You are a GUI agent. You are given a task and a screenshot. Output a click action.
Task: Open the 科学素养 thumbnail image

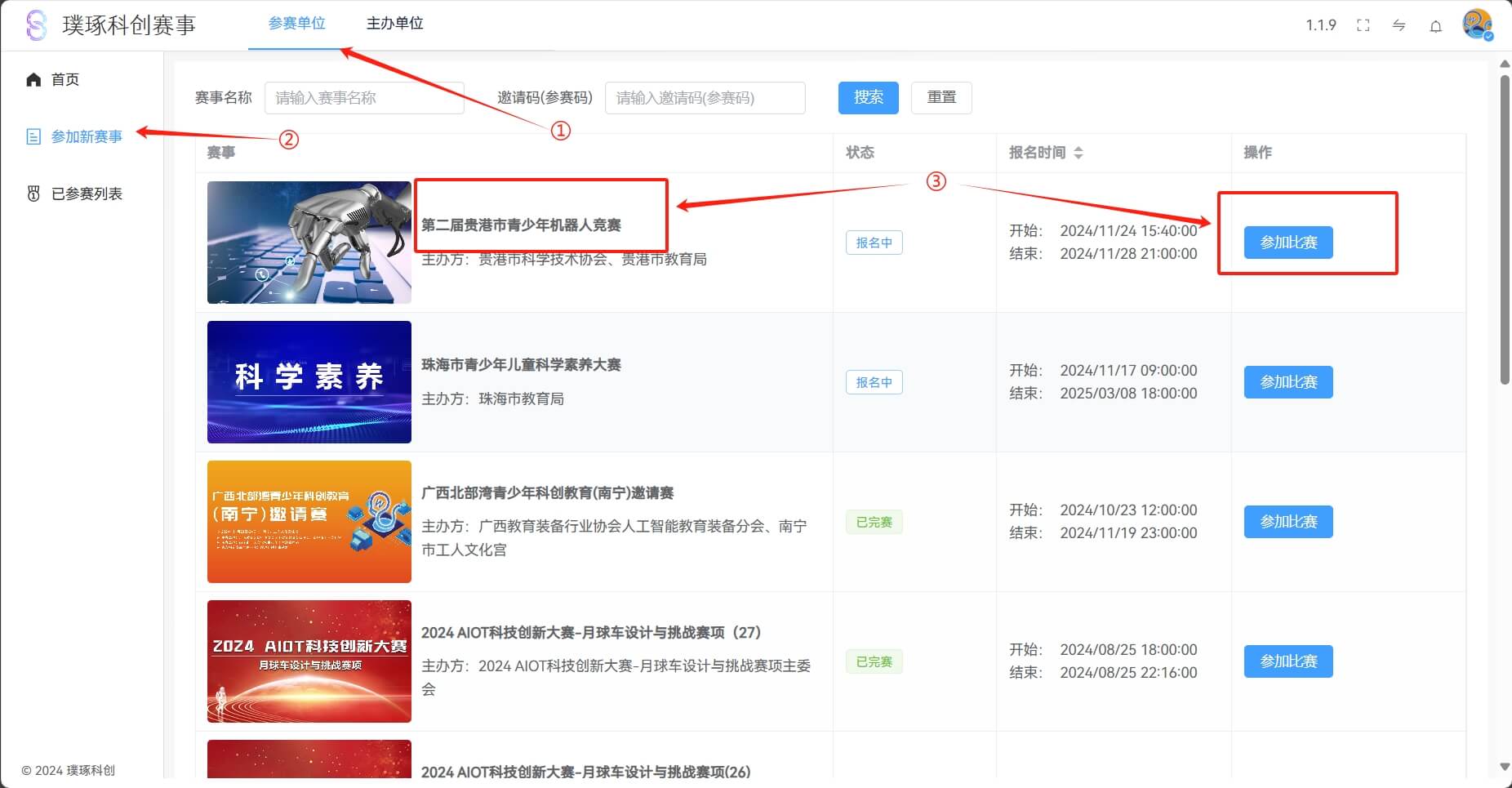click(x=309, y=382)
